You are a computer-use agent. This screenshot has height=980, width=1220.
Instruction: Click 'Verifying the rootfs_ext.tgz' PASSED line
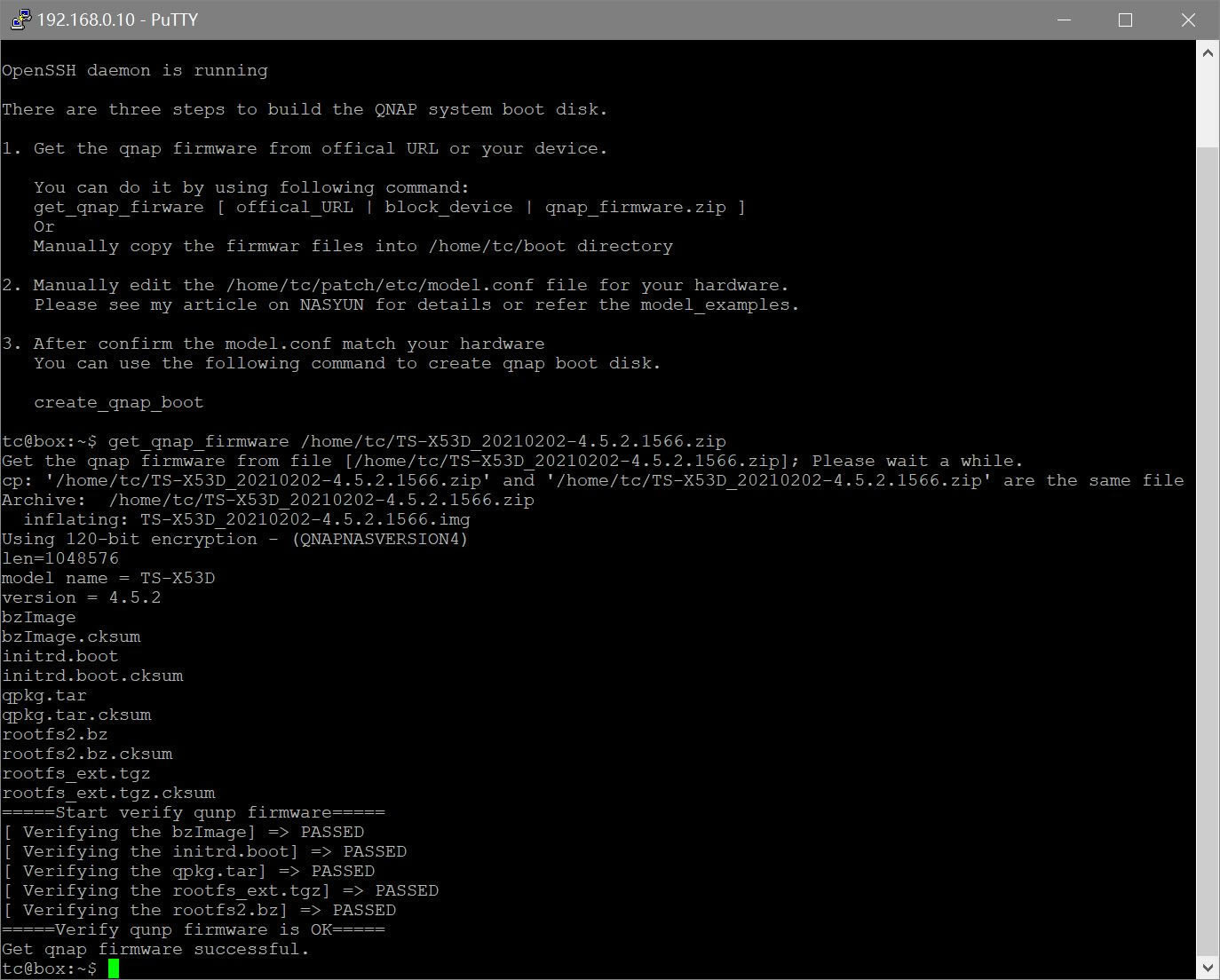tap(220, 890)
